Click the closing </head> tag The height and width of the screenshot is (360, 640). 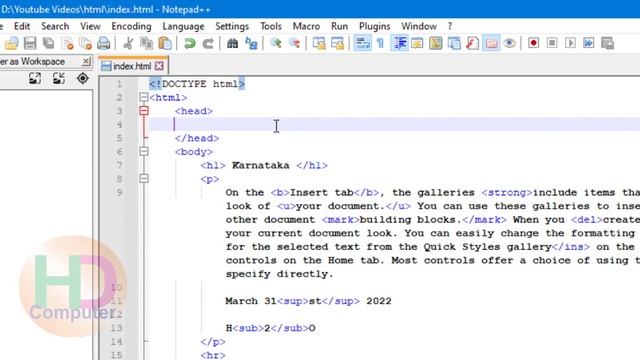(197, 138)
